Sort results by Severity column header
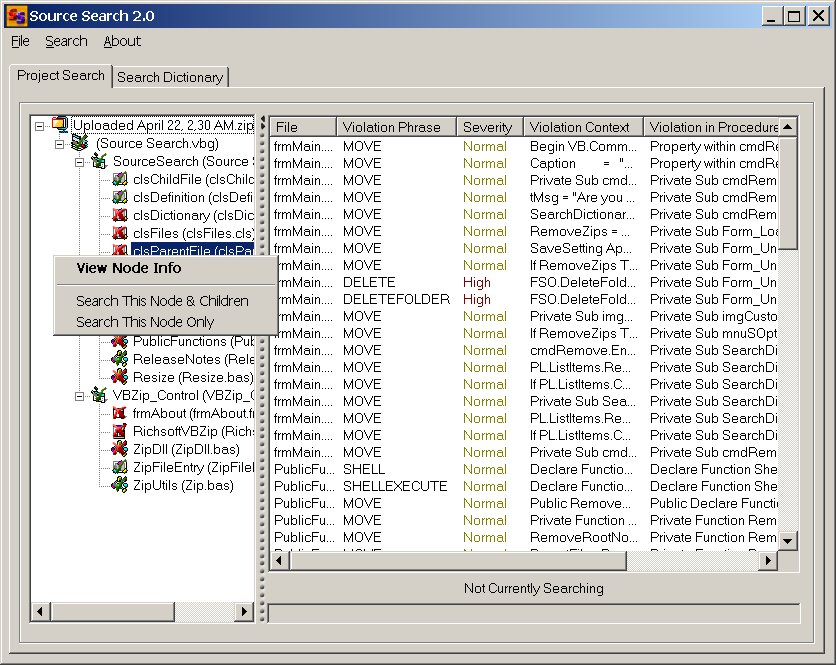This screenshot has height=665, width=836. (x=488, y=127)
